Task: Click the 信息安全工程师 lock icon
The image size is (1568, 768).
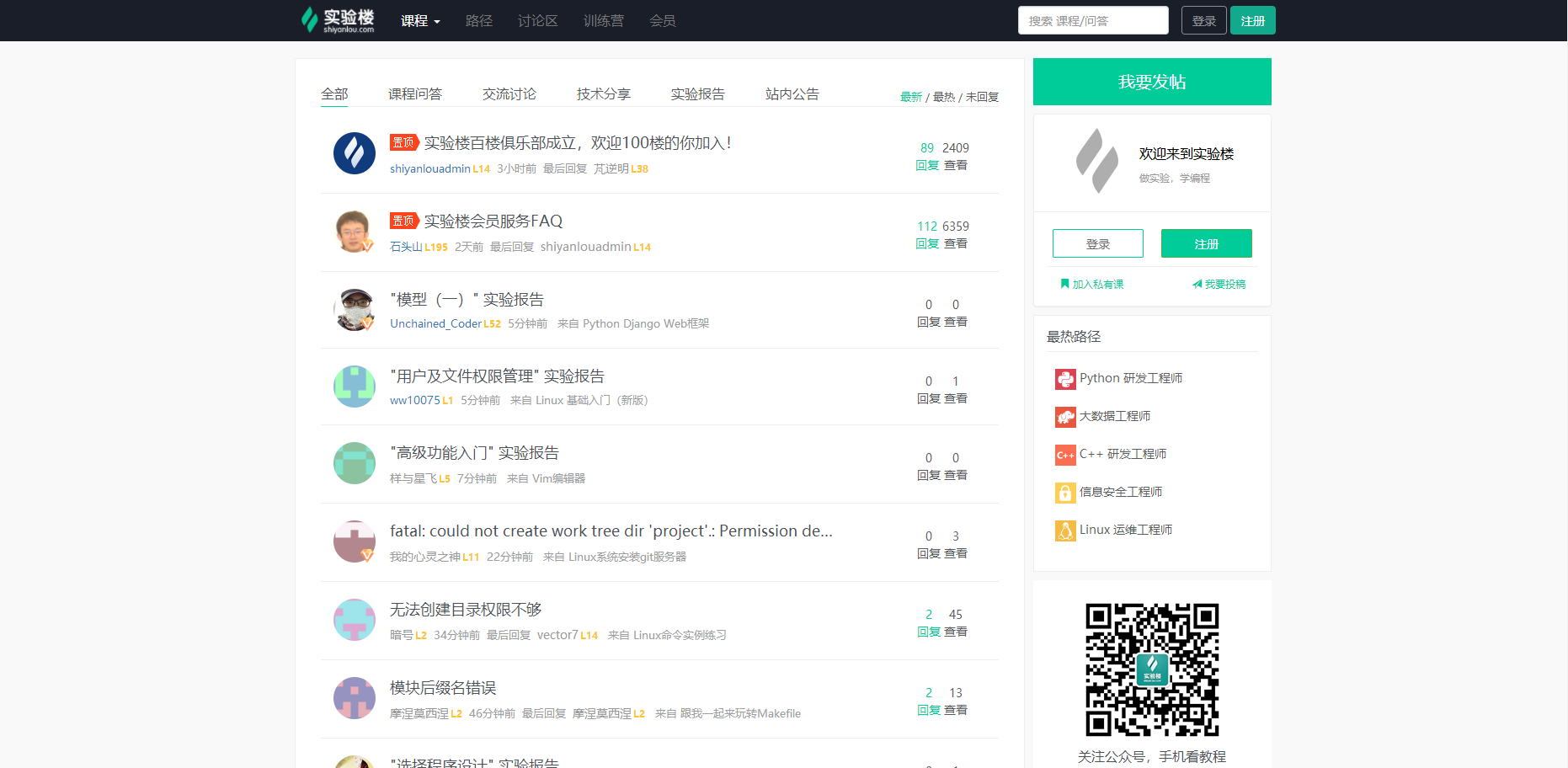Action: (1065, 493)
